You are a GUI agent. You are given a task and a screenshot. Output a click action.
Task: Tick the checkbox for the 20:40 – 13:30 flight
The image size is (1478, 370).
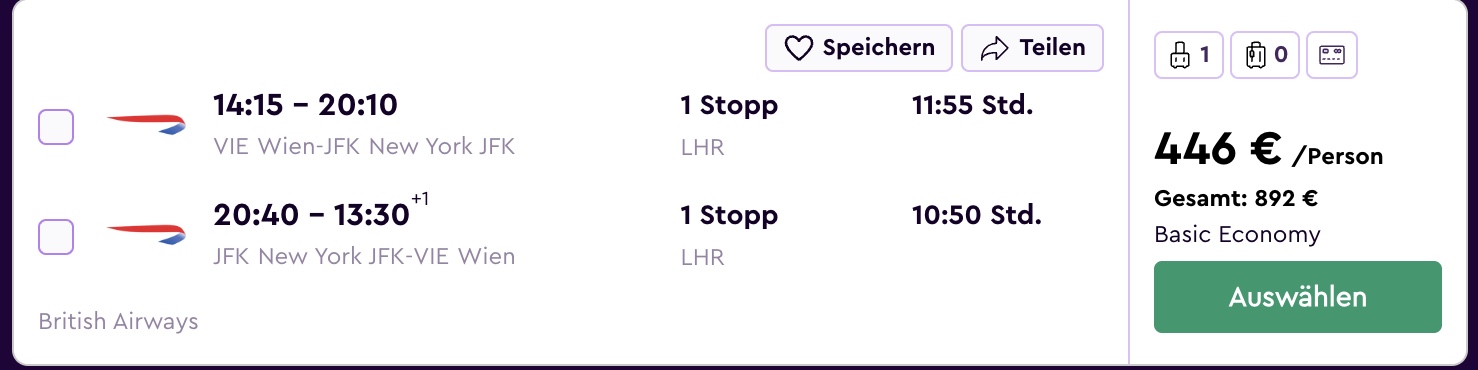click(x=56, y=236)
